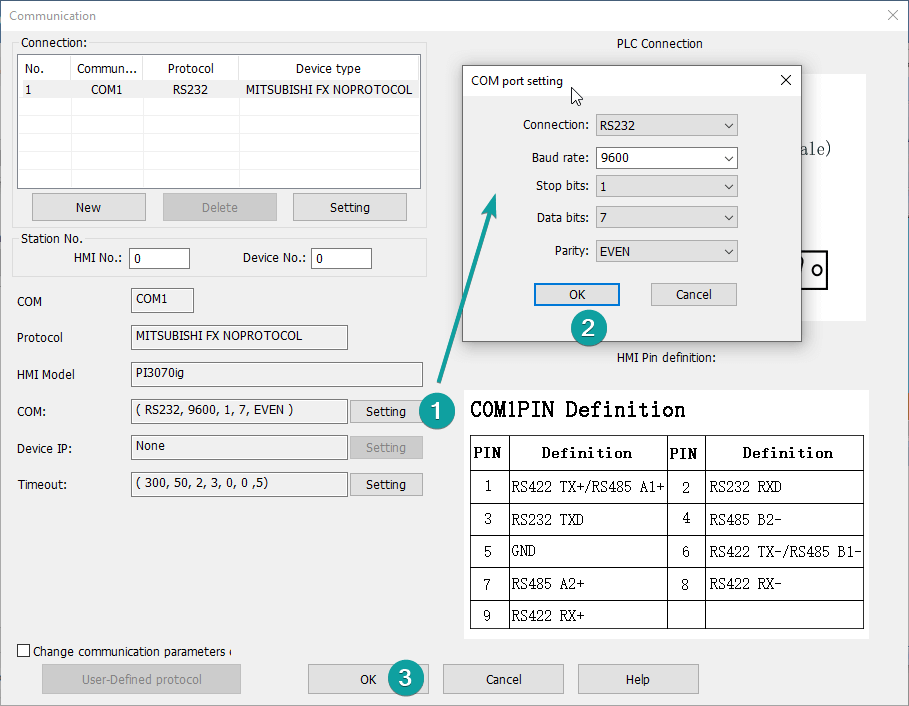Viewport: 909px width, 706px height.
Task: Click the Help button
Action: click(637, 679)
